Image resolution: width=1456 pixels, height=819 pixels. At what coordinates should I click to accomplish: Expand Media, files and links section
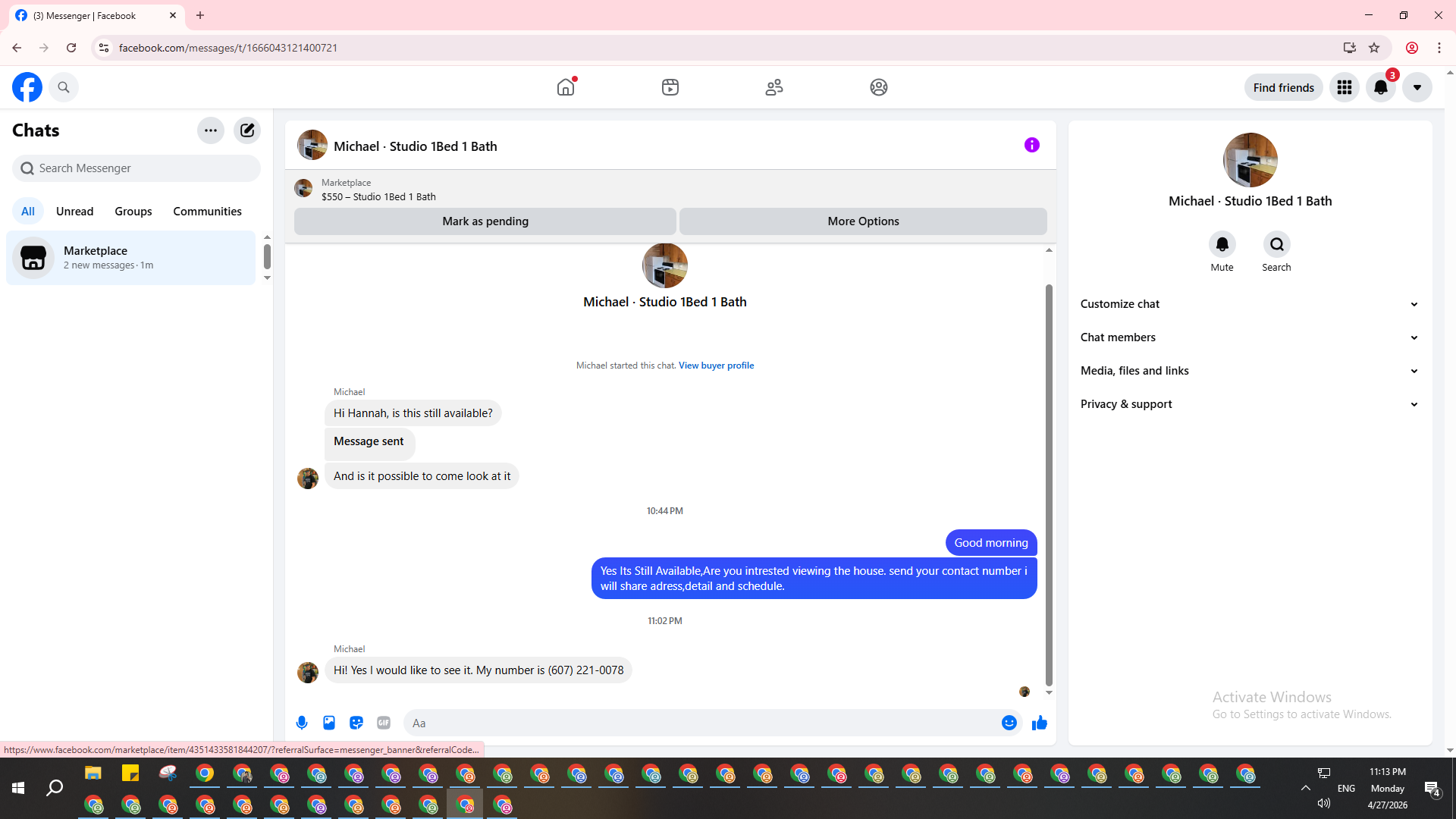(x=1250, y=371)
